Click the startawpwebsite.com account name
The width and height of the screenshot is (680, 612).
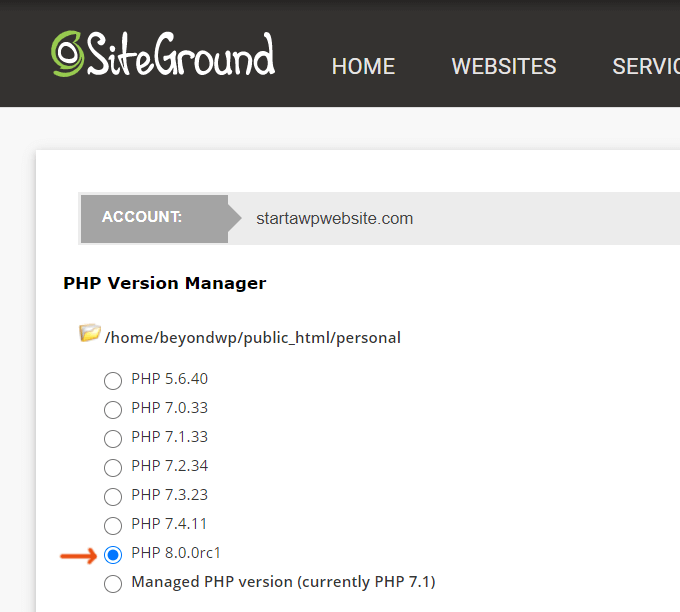(x=334, y=219)
